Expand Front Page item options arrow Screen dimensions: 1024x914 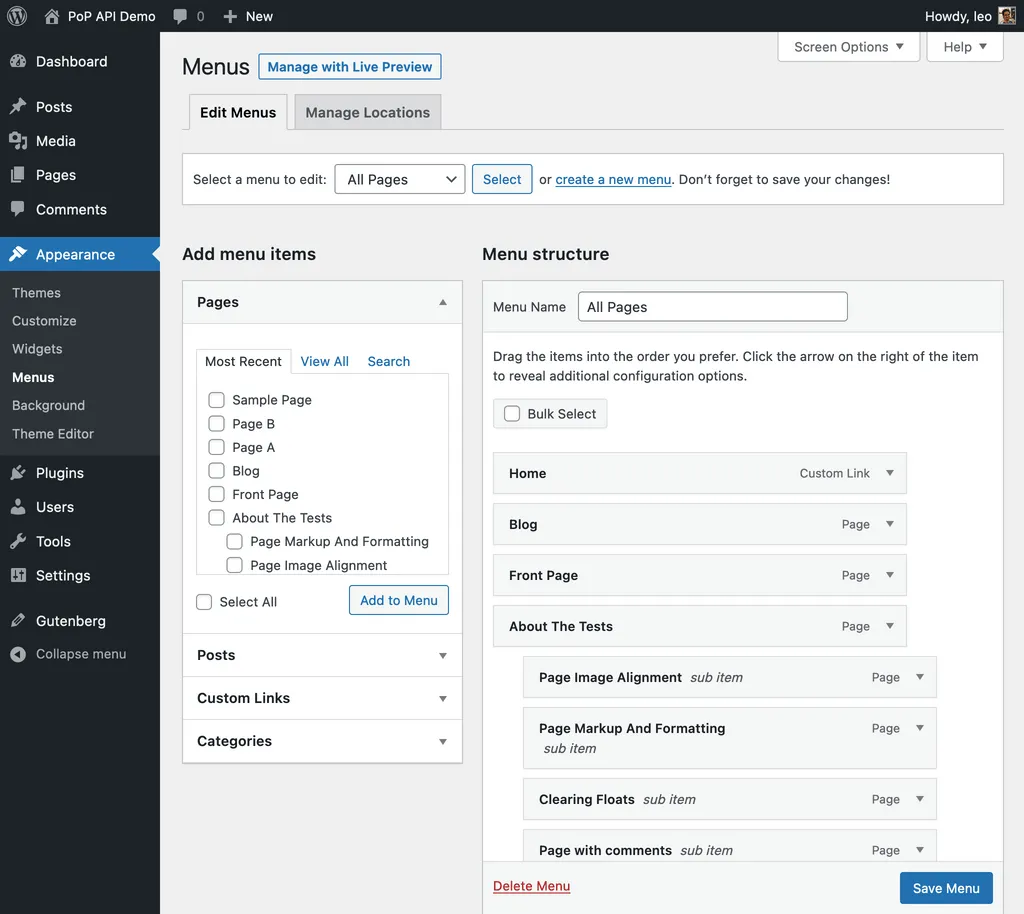[x=889, y=575]
